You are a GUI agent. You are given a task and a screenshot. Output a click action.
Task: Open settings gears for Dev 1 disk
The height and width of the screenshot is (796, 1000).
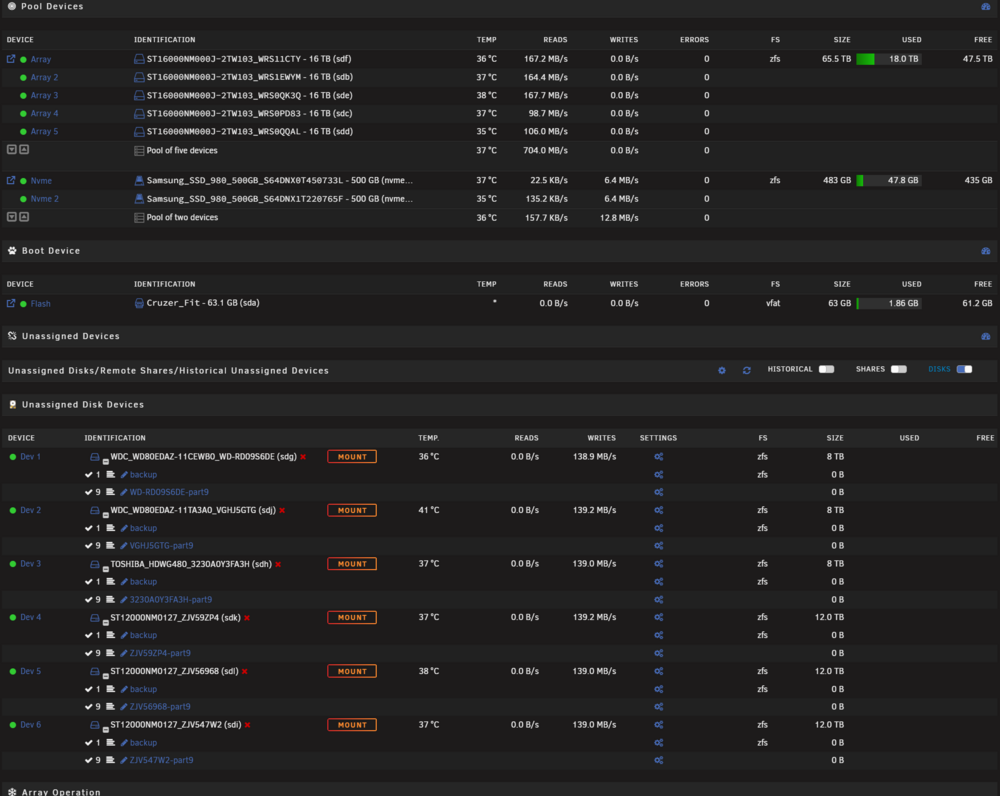[x=659, y=457]
